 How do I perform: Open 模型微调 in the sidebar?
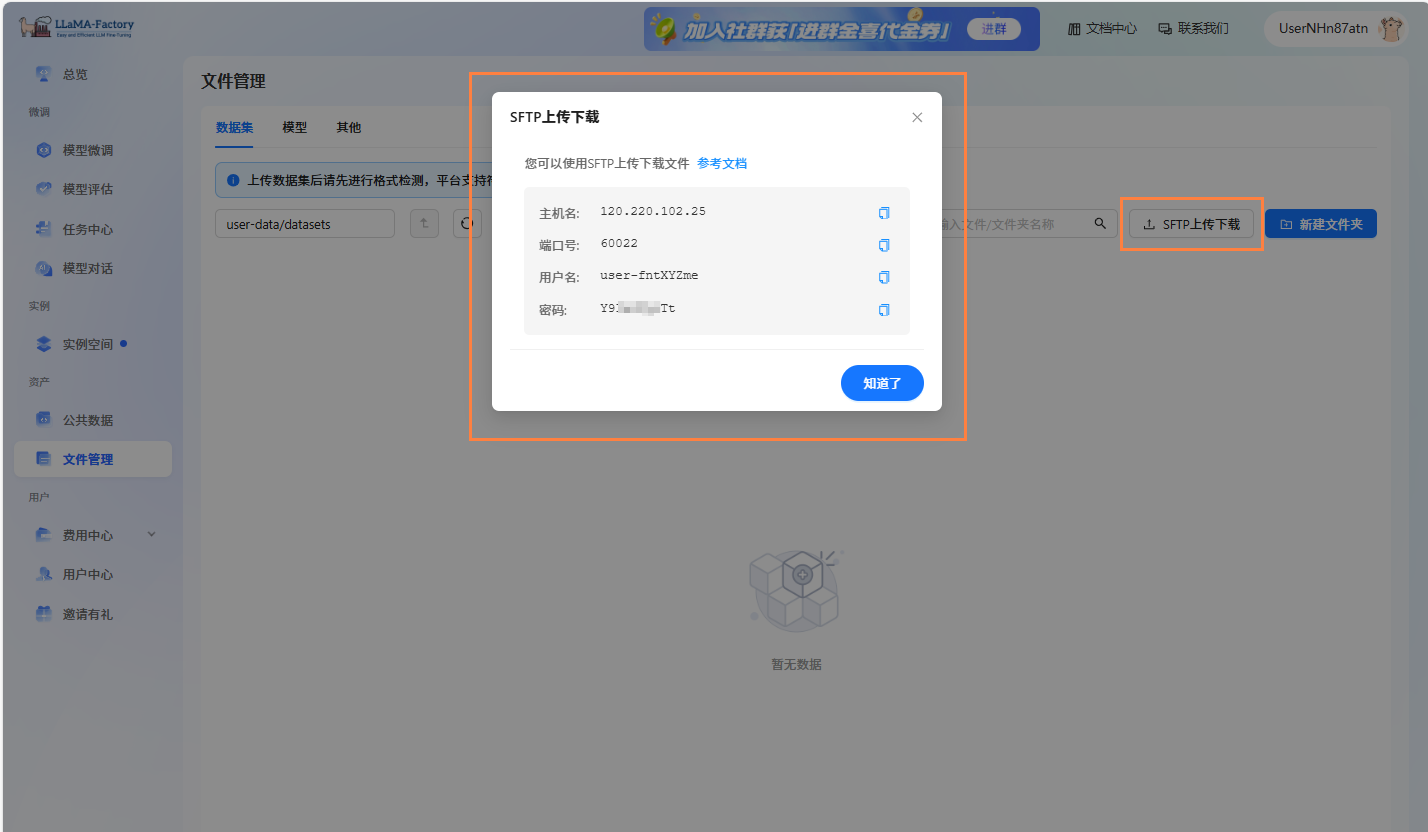(88, 150)
